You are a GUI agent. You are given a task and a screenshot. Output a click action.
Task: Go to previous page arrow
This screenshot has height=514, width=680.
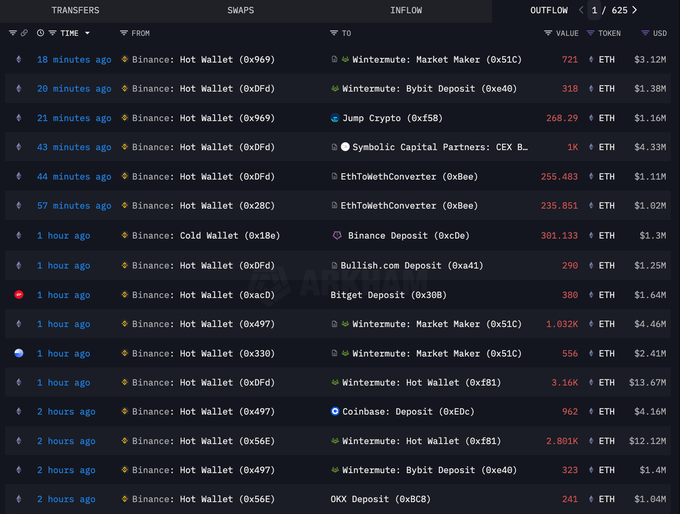point(581,10)
